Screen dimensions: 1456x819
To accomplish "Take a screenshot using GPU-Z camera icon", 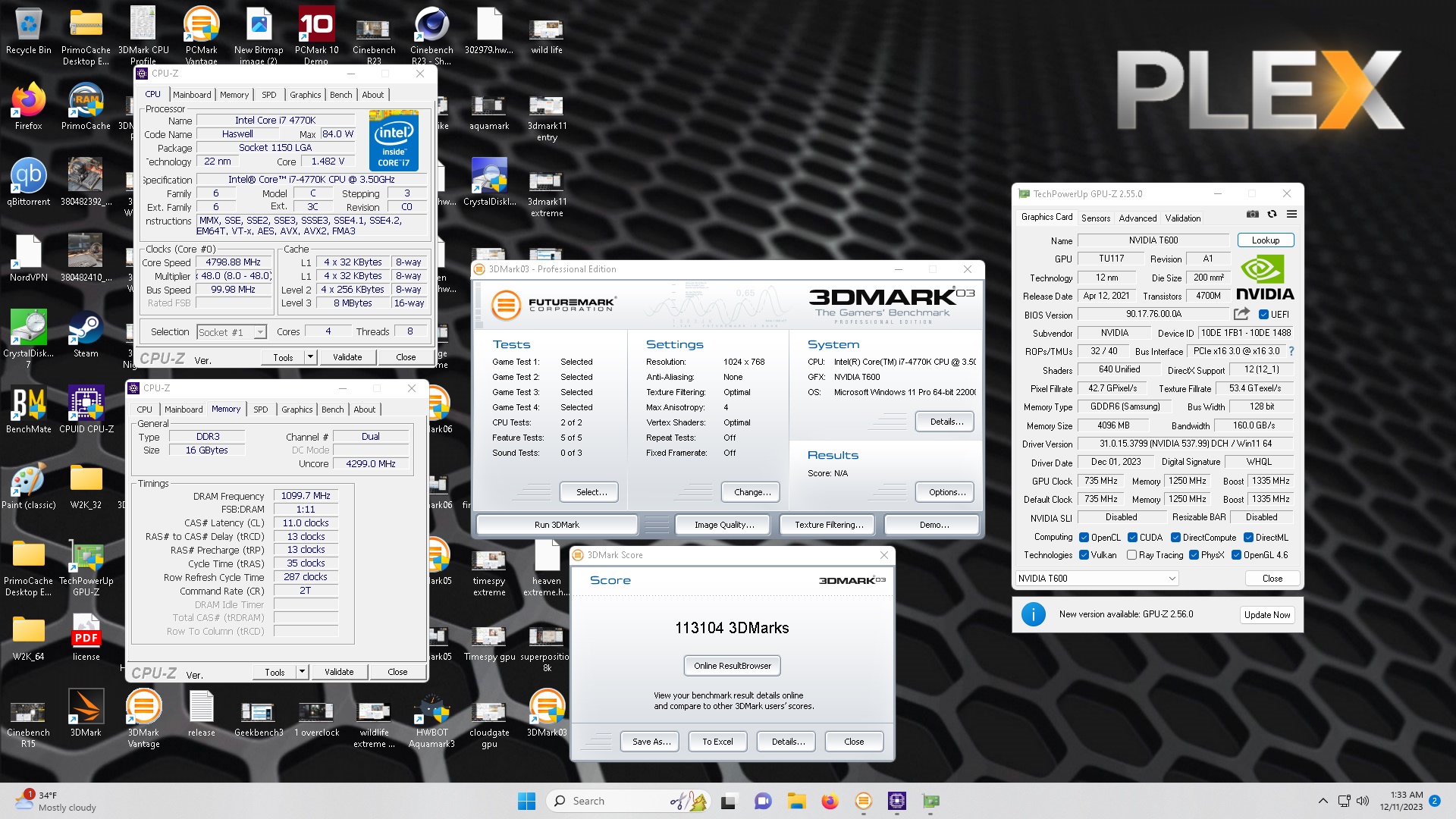I will (x=1253, y=215).
